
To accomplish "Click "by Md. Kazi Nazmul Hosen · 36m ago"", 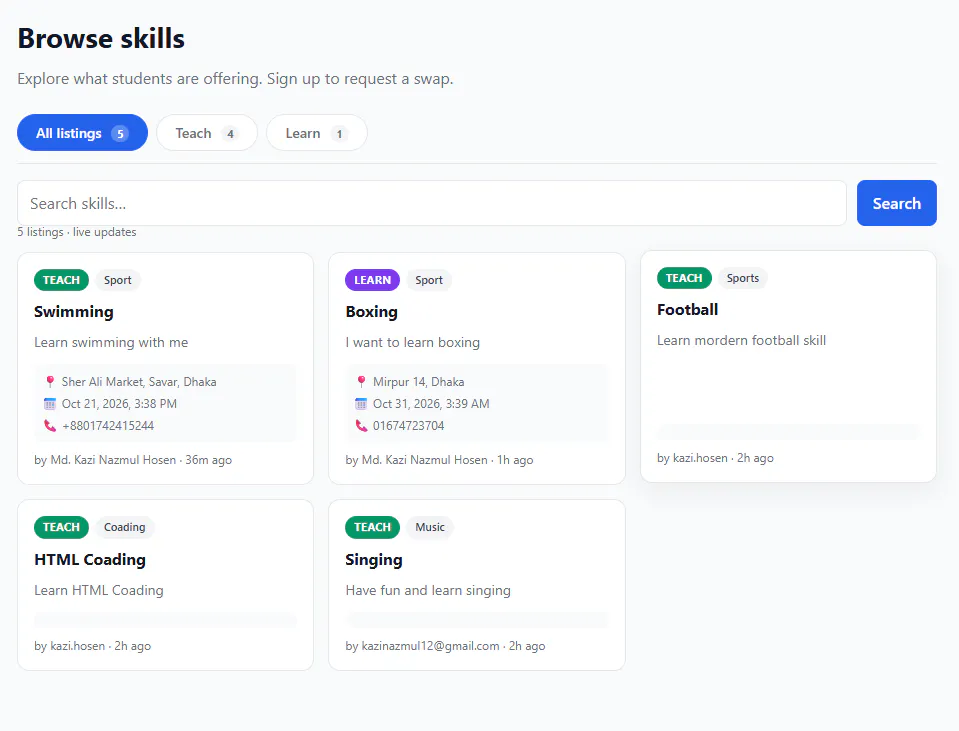I will pyautogui.click(x=133, y=460).
